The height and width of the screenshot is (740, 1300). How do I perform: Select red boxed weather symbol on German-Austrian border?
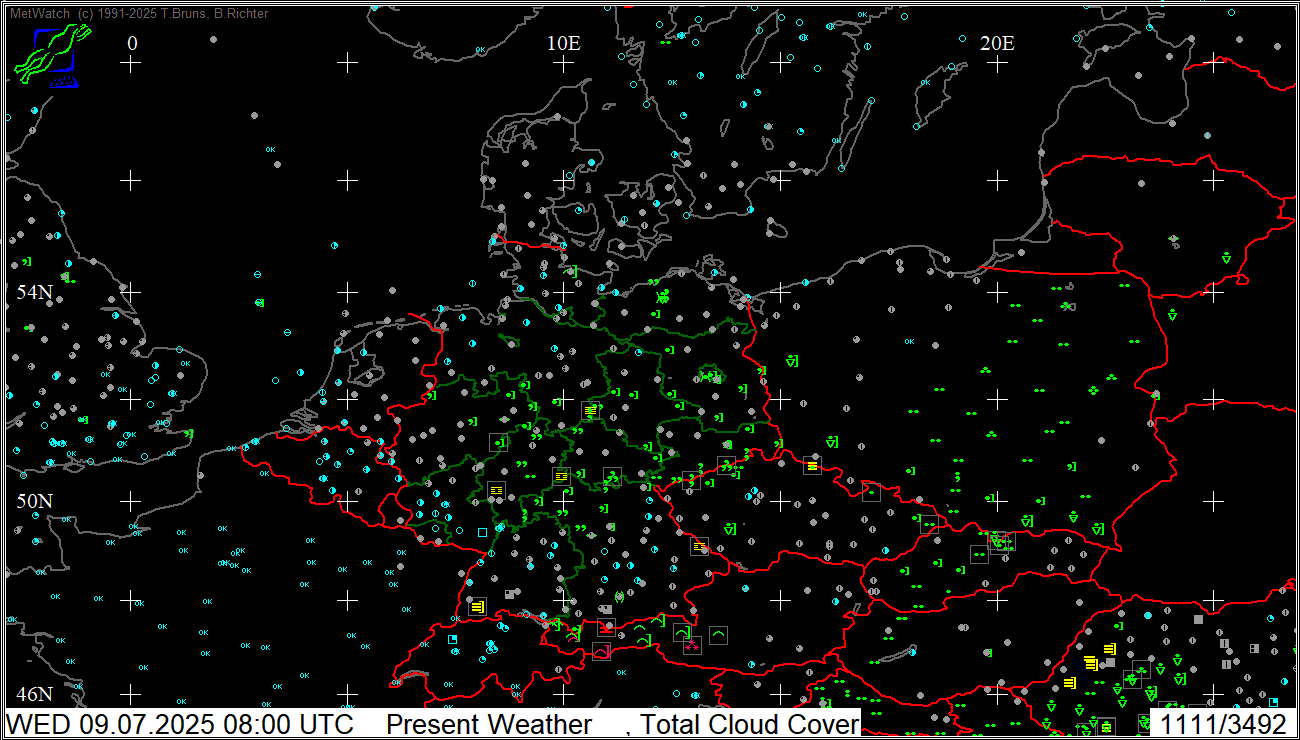point(606,628)
